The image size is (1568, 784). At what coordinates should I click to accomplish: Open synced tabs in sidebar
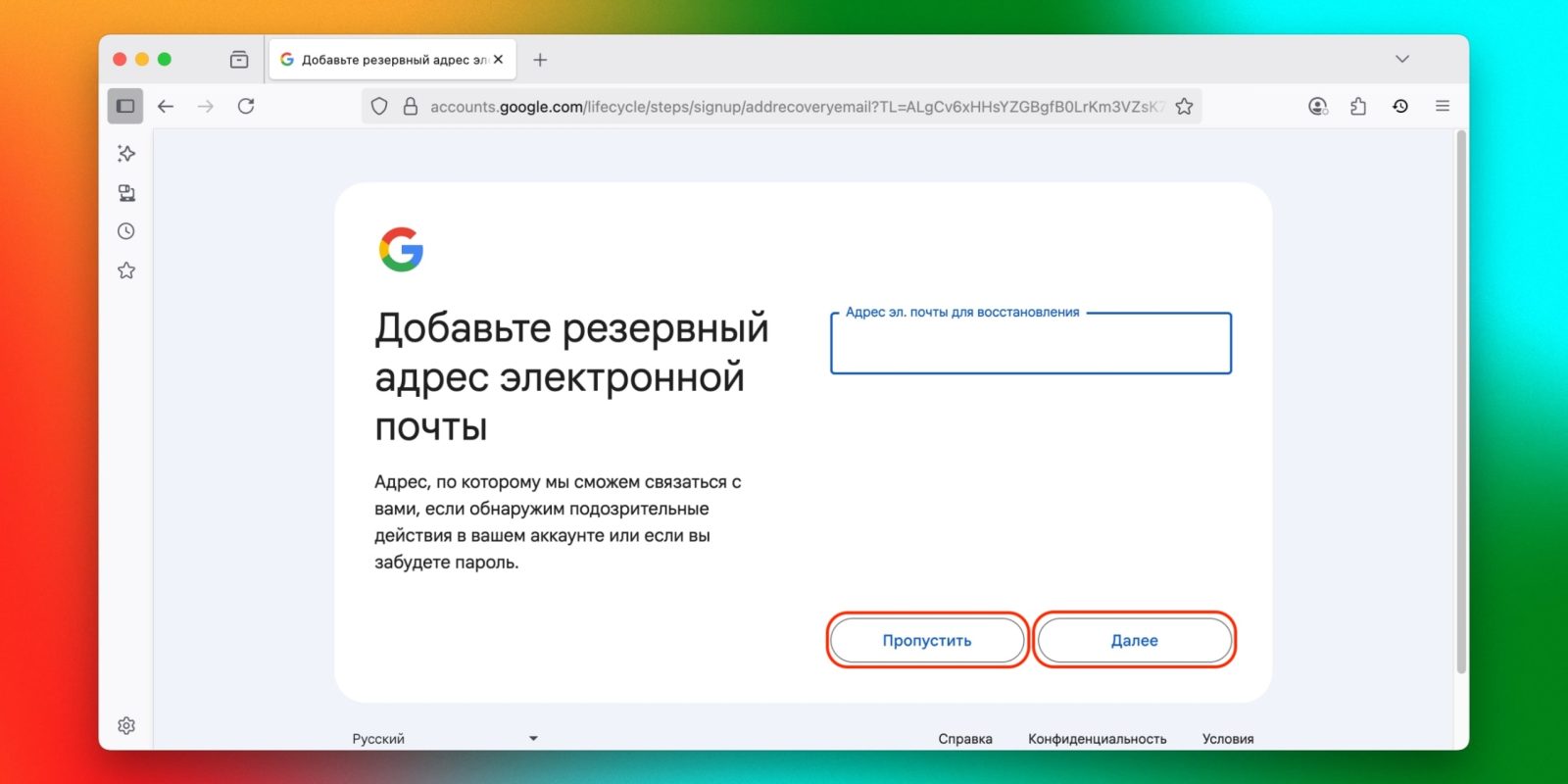tap(126, 192)
